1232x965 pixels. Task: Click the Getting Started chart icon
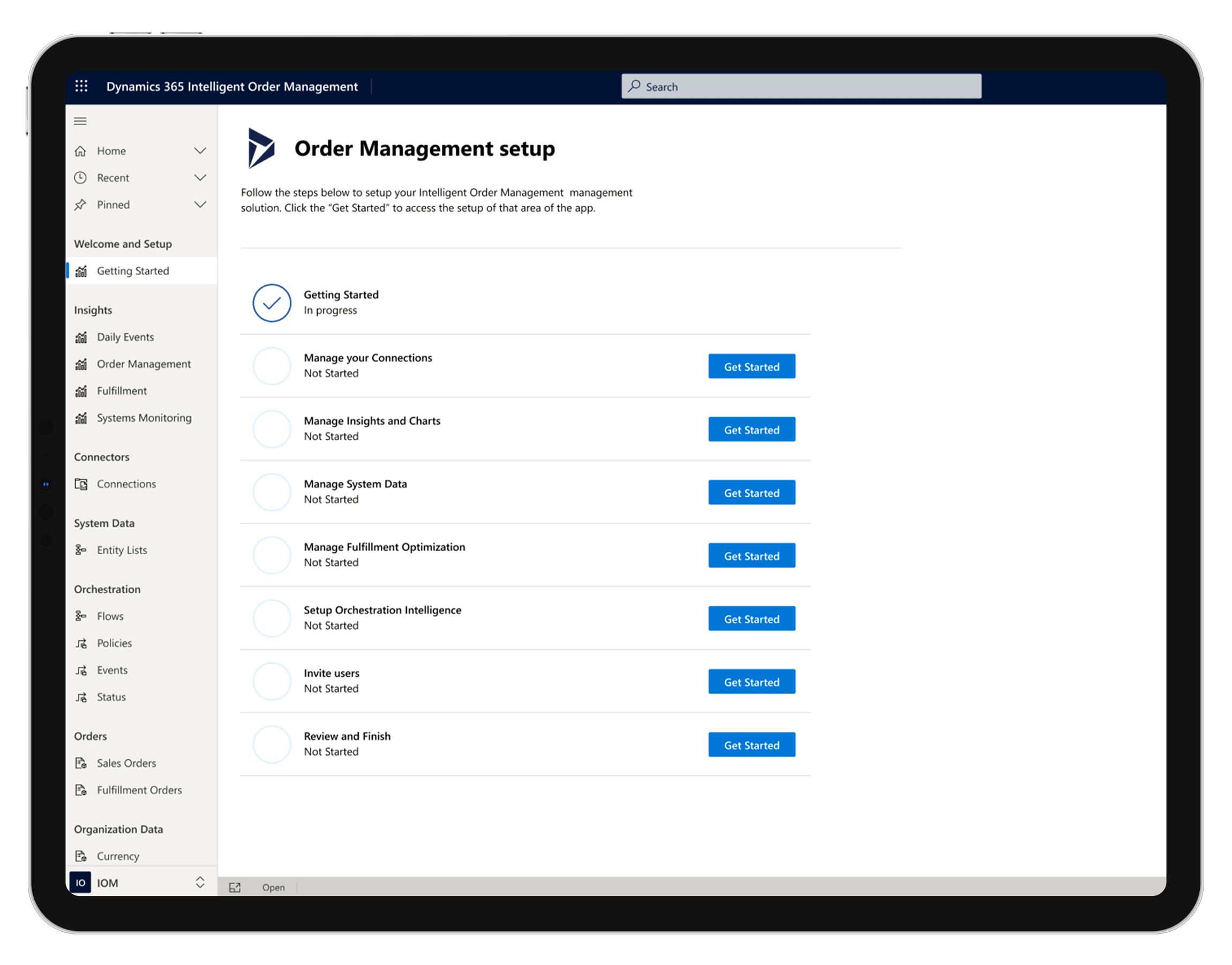click(81, 271)
